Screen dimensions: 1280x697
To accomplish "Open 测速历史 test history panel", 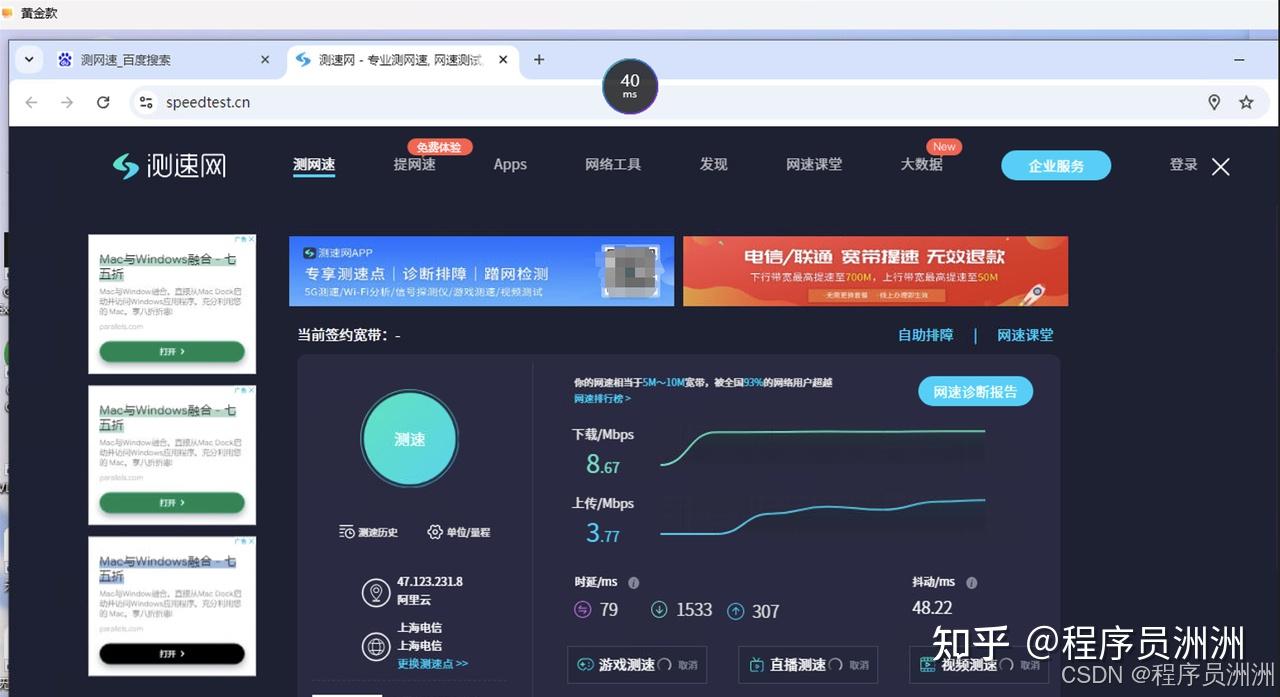I will (x=368, y=532).
